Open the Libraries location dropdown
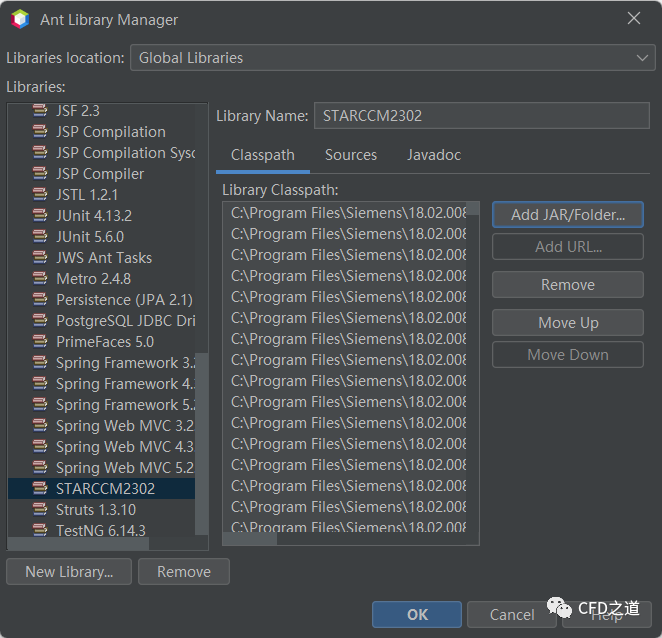This screenshot has width=662, height=638. tap(392, 58)
